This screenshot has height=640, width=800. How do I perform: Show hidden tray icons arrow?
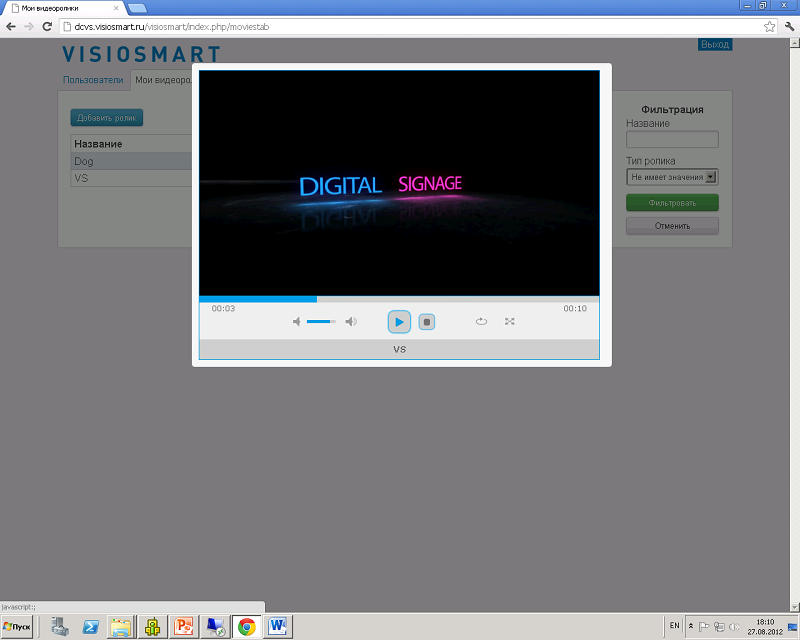click(x=691, y=626)
